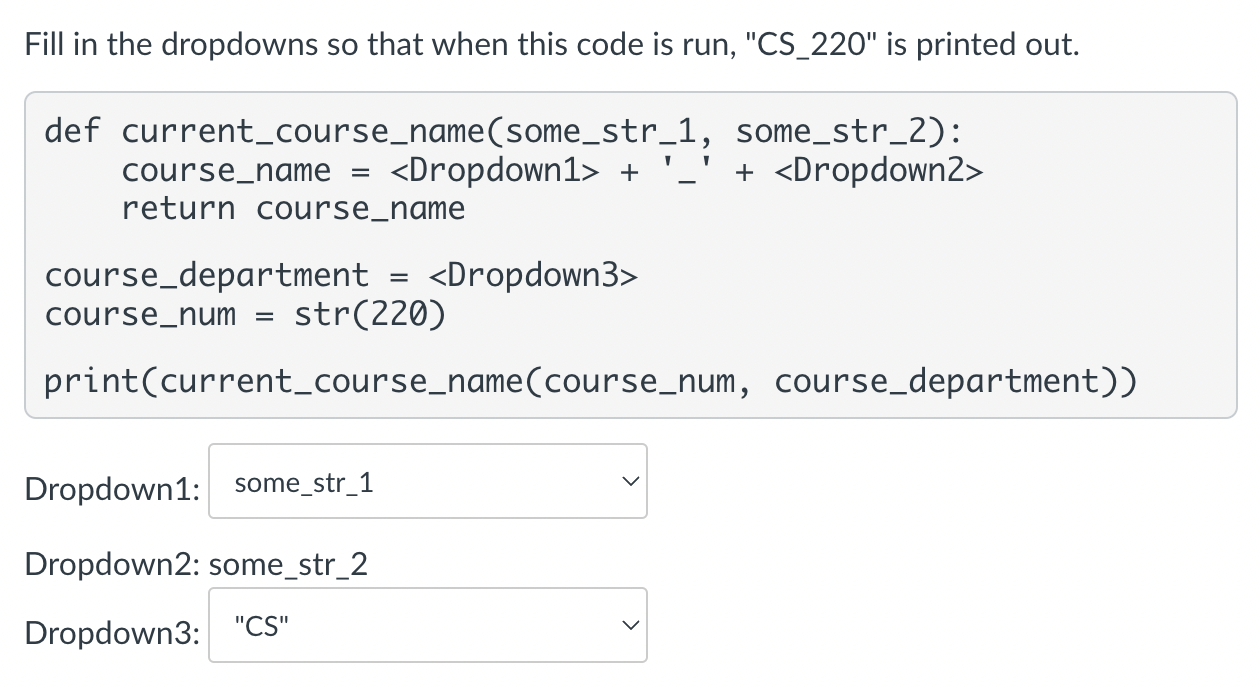
Task: Click the chevron arrow on Dropdown3
Action: (x=630, y=625)
